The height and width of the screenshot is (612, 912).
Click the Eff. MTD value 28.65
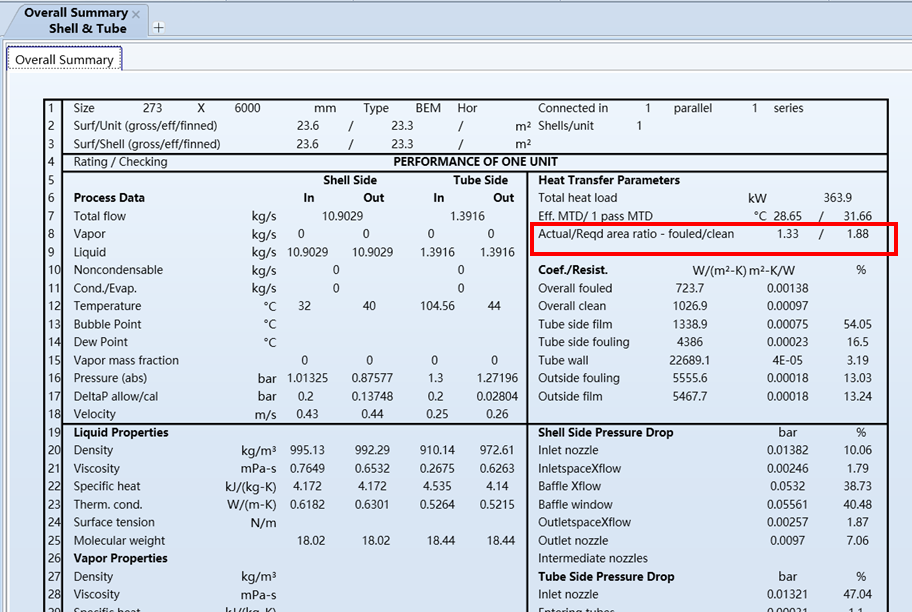click(788, 216)
